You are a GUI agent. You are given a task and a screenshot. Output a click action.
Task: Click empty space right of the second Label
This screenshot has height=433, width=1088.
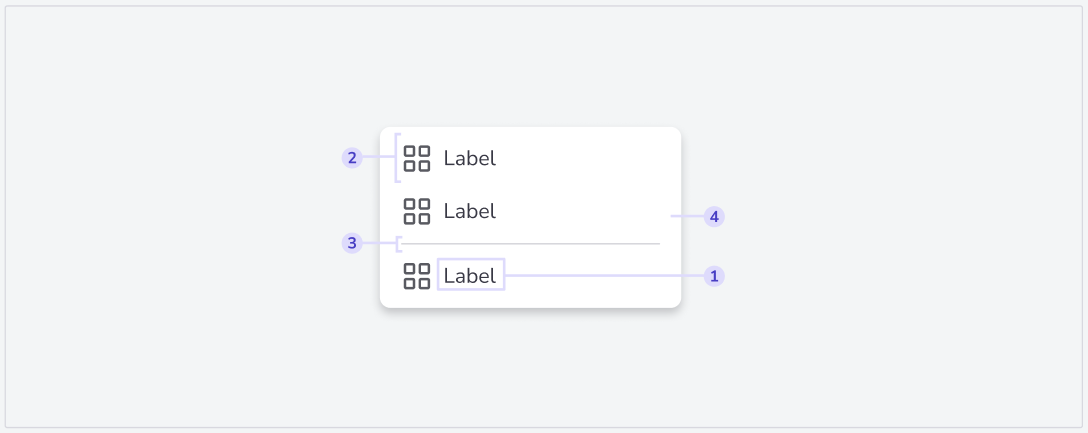coord(583,211)
